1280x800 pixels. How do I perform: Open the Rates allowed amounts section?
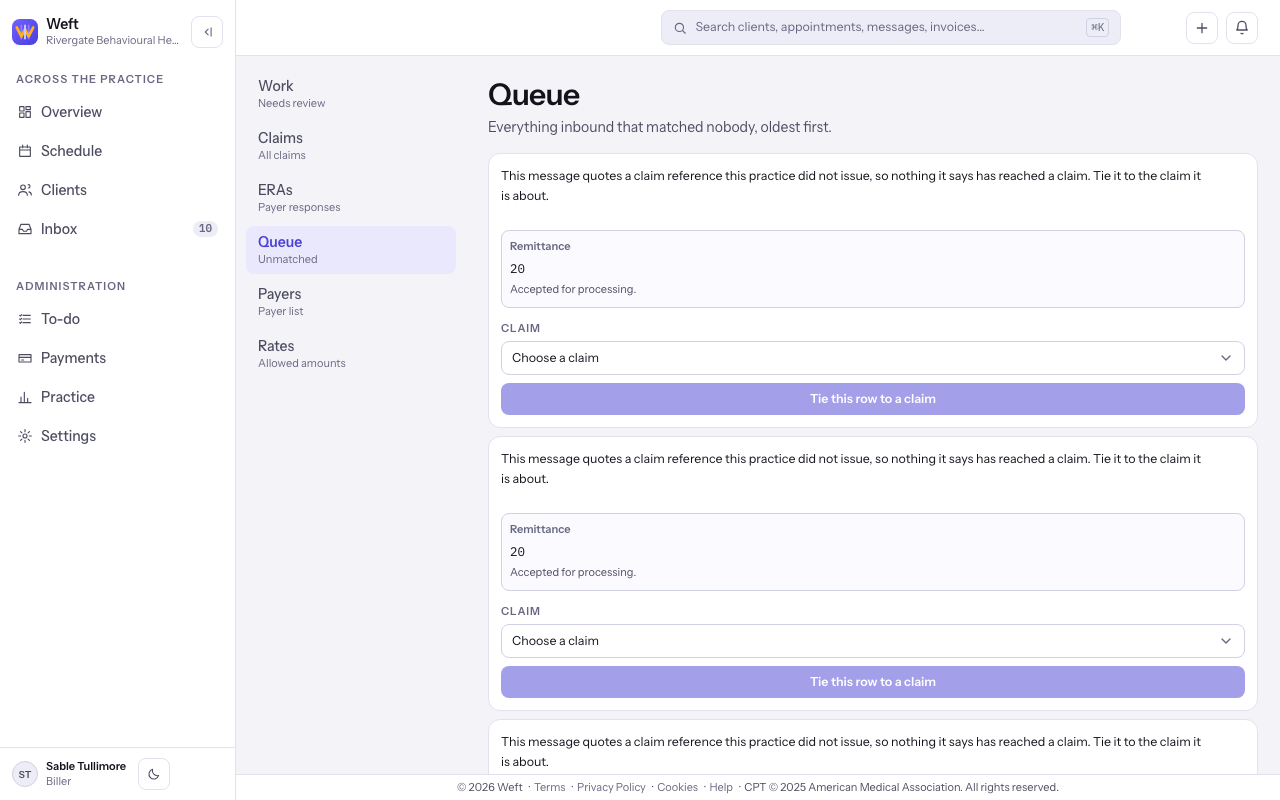[351, 354]
